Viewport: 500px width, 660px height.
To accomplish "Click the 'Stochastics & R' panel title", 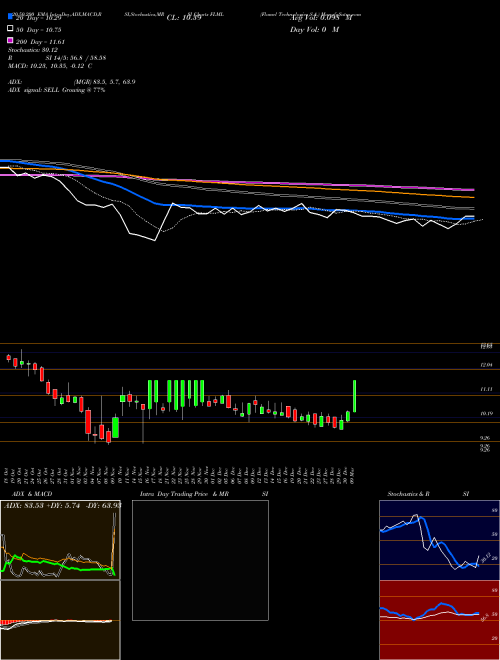I will 409,494.
